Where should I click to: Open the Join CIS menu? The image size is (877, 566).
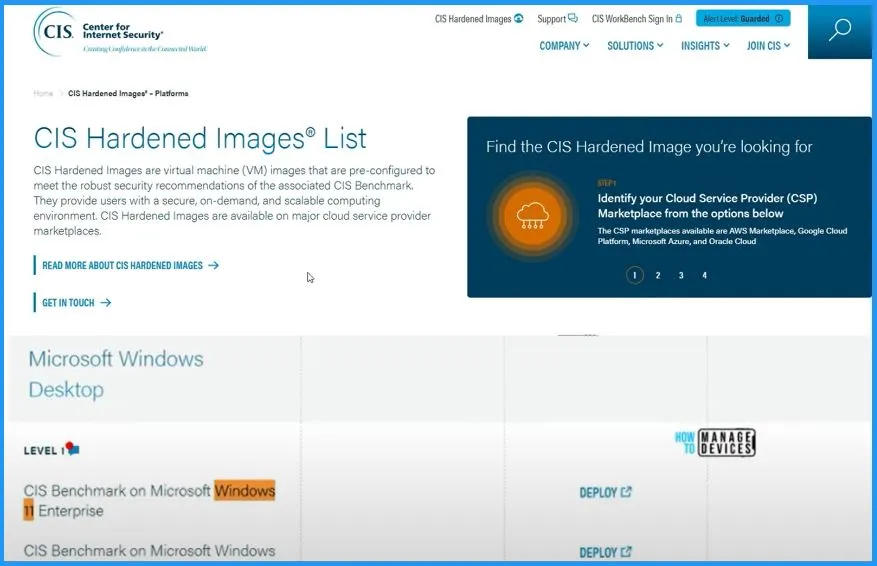[768, 46]
